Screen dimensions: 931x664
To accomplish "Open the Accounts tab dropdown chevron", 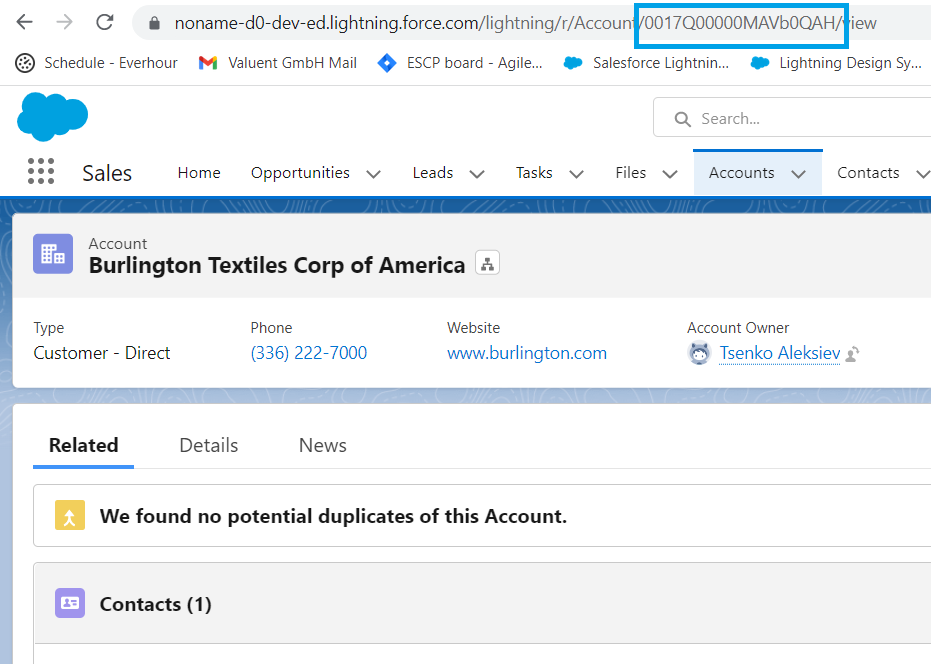I will [799, 174].
